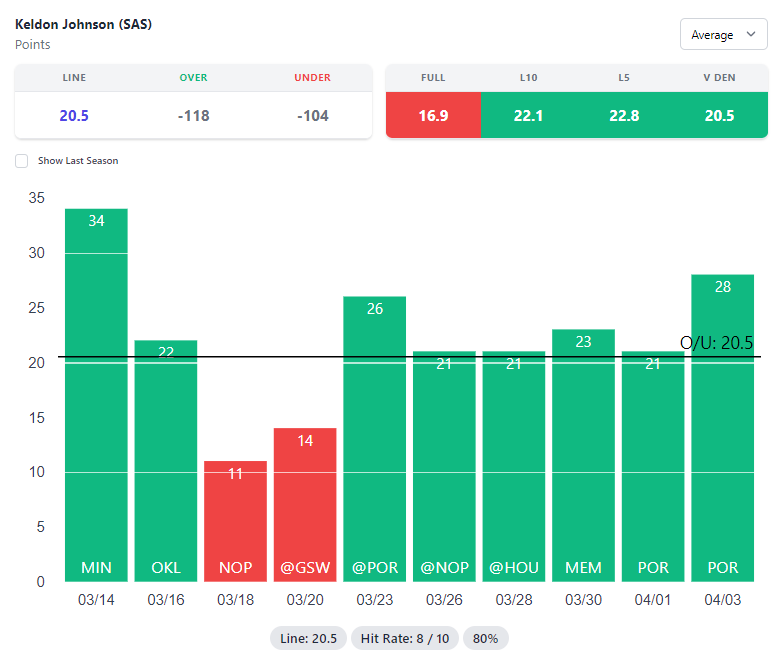773x652 pixels.
Task: Click the FULL season average 16.9 cell
Action: (x=433, y=115)
